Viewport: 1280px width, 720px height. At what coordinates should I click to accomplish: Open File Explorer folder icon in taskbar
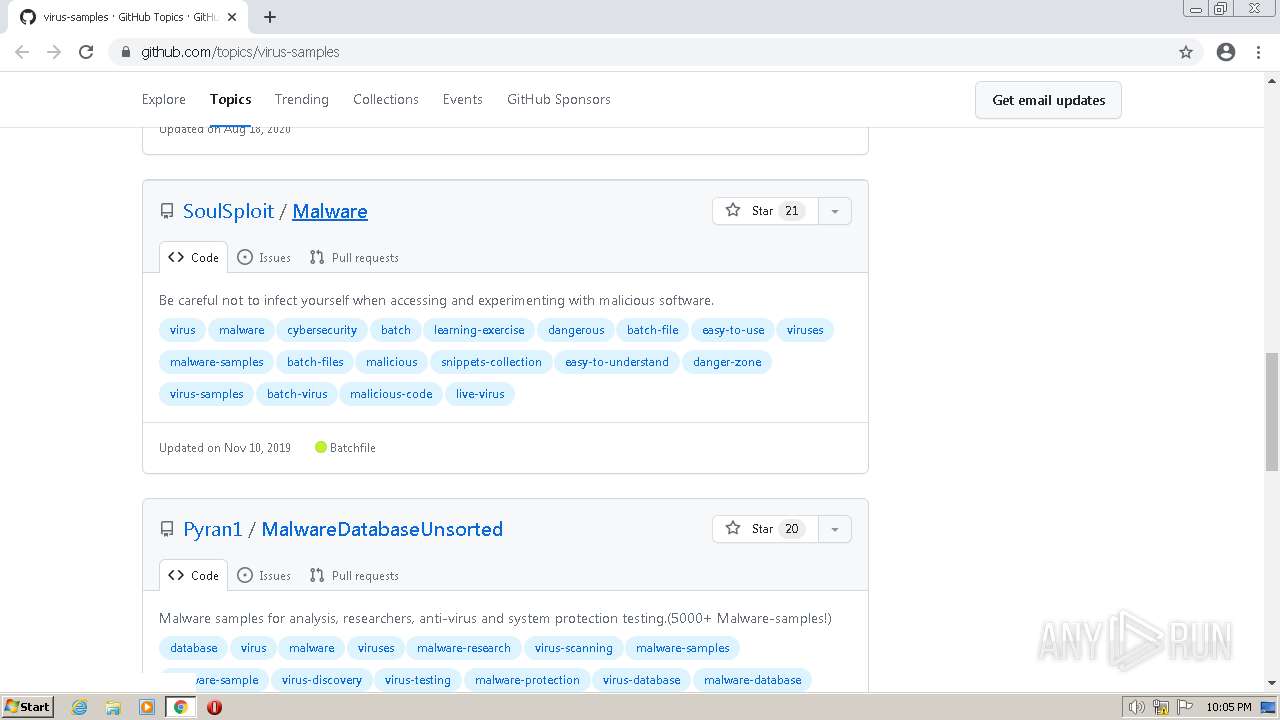click(x=113, y=707)
